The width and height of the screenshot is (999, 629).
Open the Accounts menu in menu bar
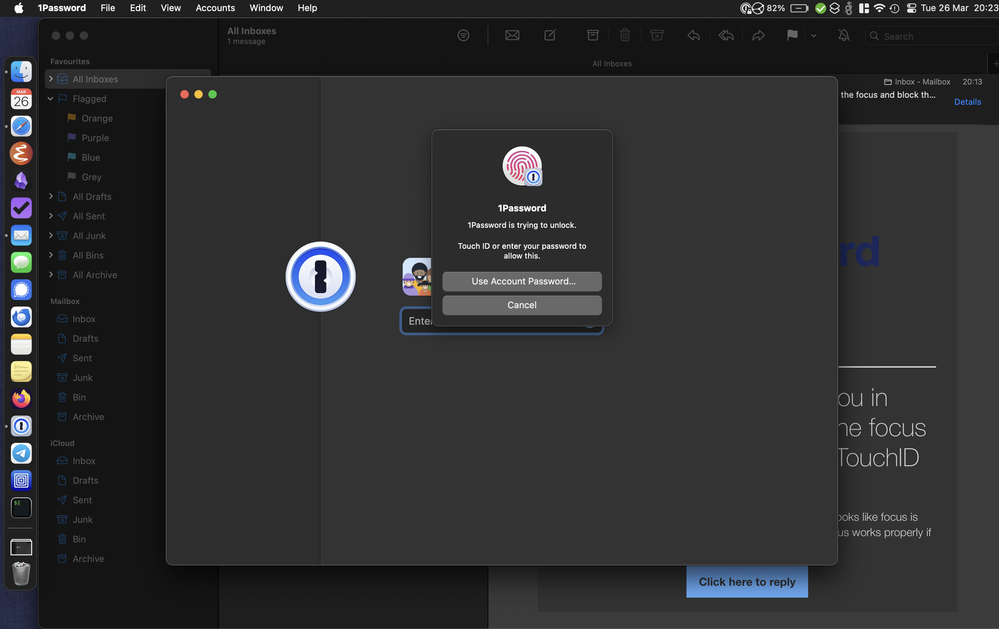pos(215,8)
